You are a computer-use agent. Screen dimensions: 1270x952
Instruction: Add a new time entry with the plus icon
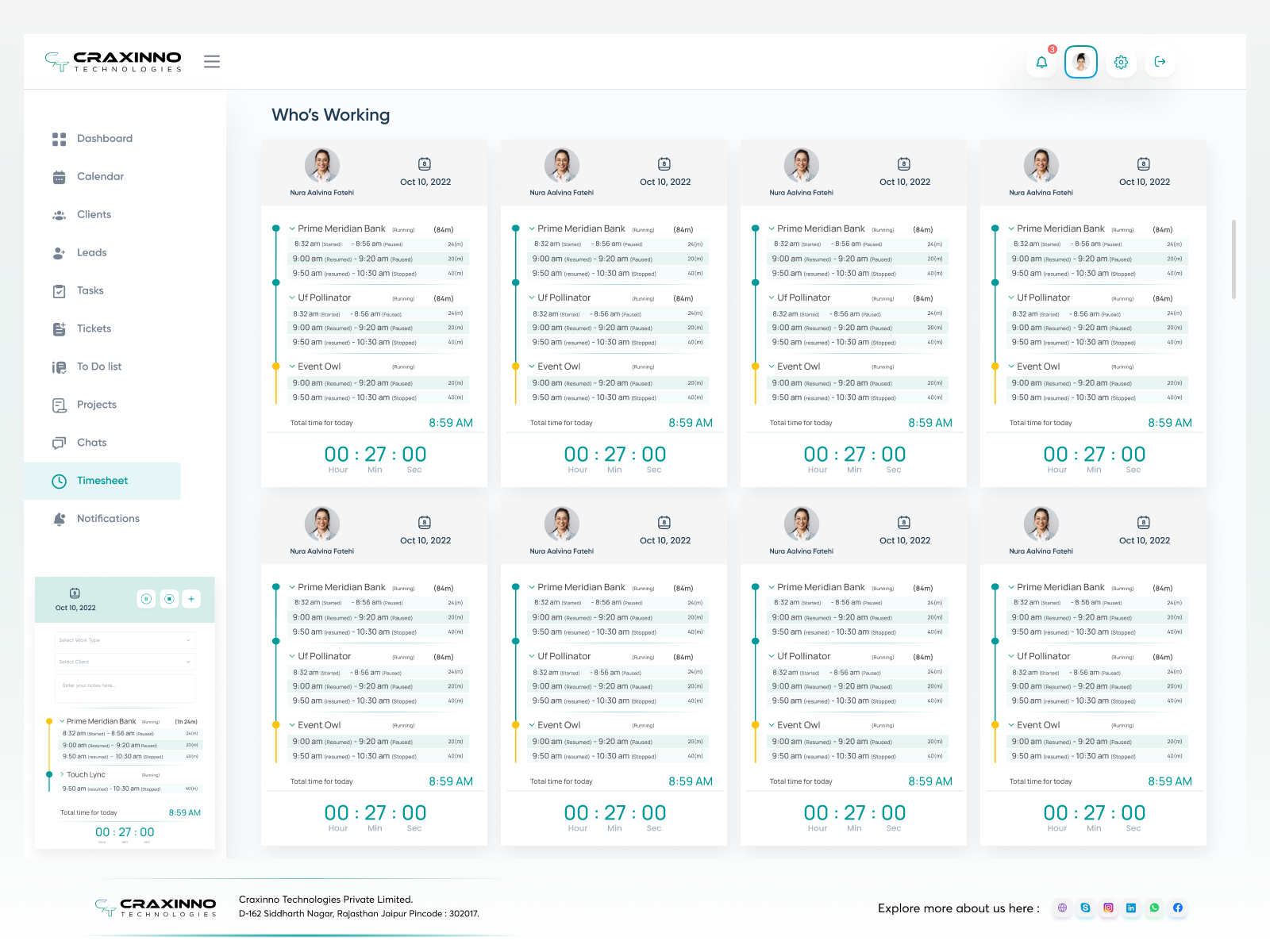click(x=191, y=599)
